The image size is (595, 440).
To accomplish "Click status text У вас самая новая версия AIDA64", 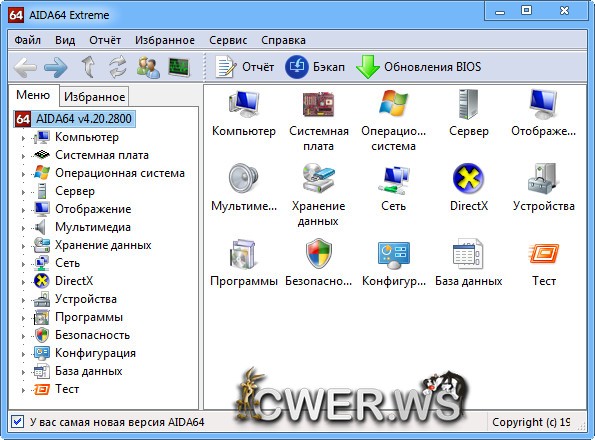I will tap(117, 422).
